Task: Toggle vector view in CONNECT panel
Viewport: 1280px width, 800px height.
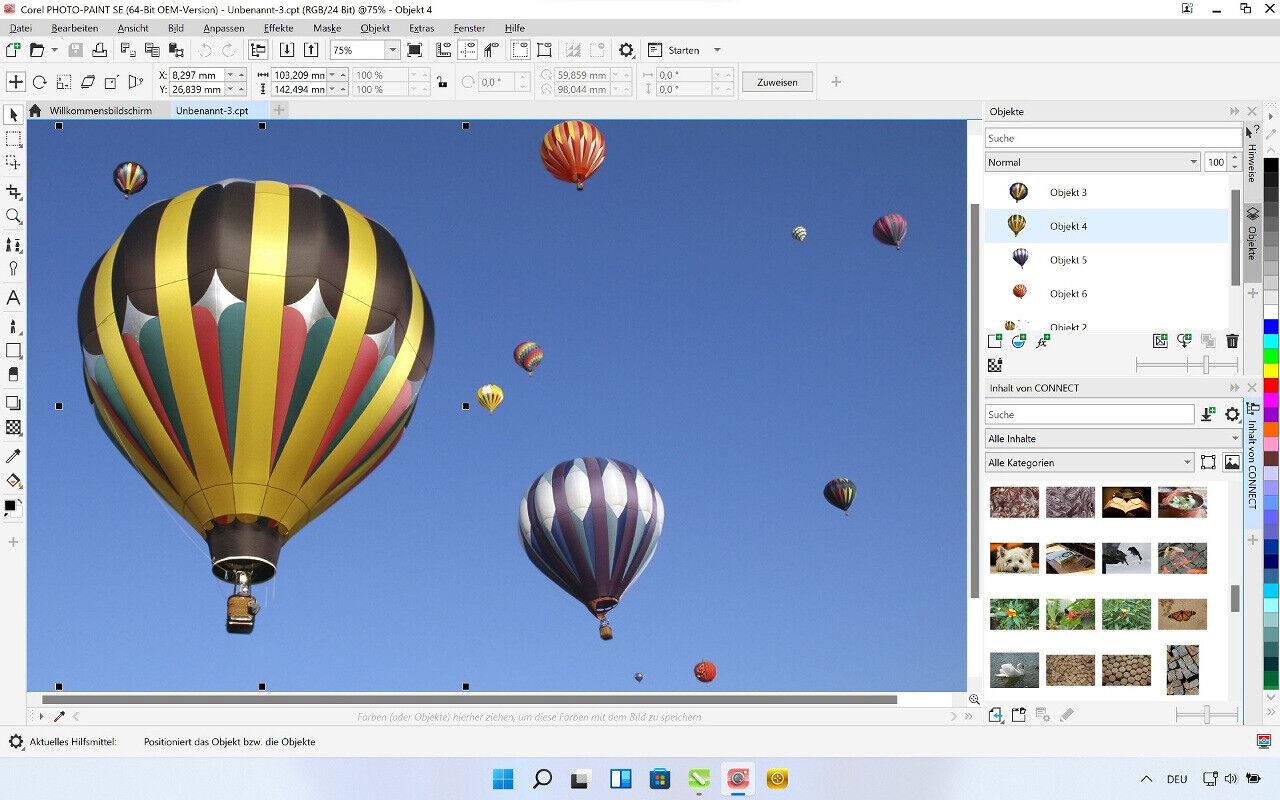Action: (x=1208, y=462)
